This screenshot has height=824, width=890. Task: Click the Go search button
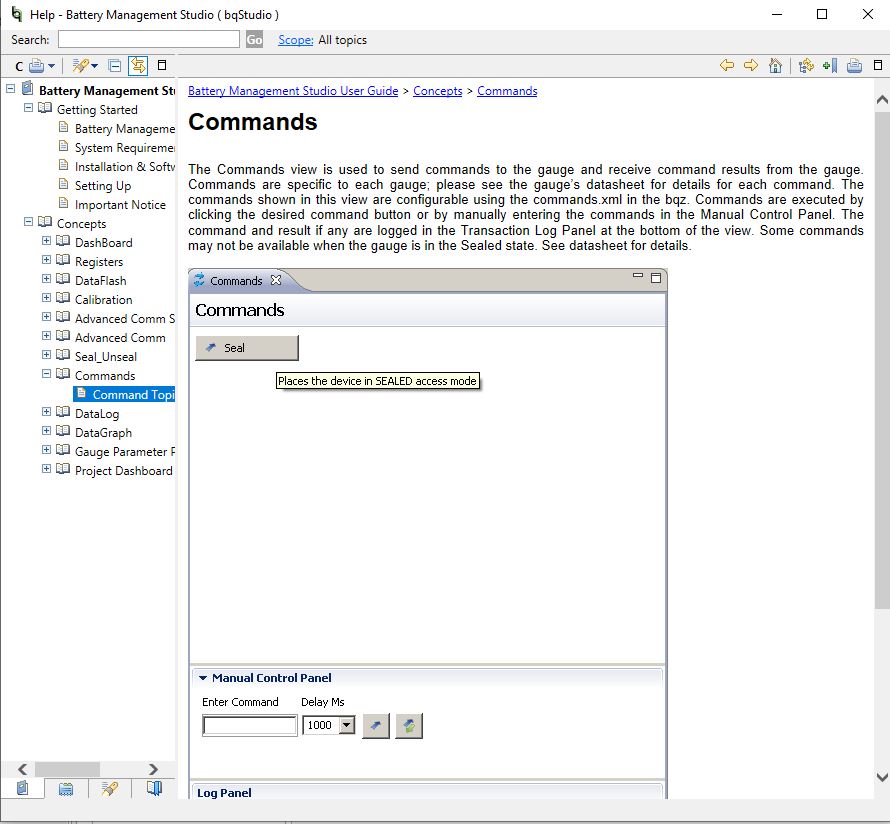254,39
